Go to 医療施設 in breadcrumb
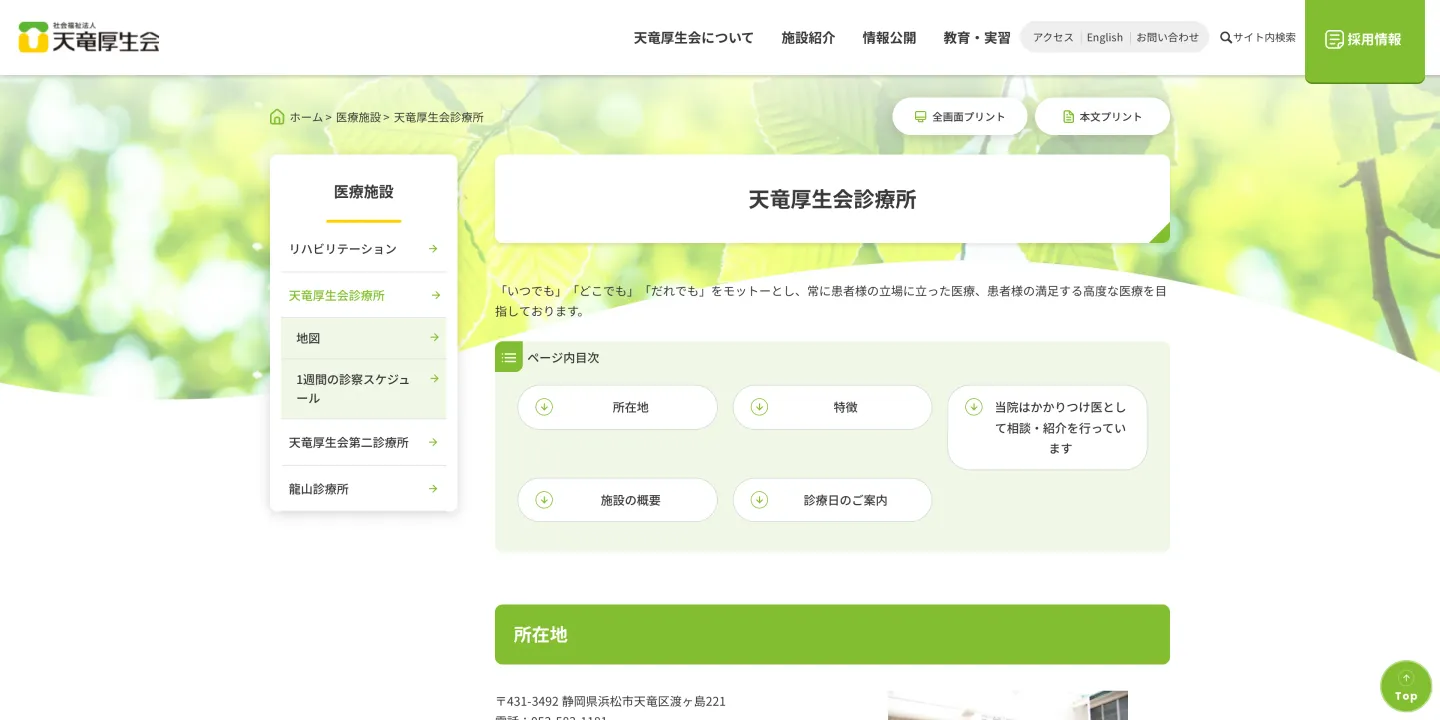This screenshot has height=720, width=1440. click(x=358, y=117)
